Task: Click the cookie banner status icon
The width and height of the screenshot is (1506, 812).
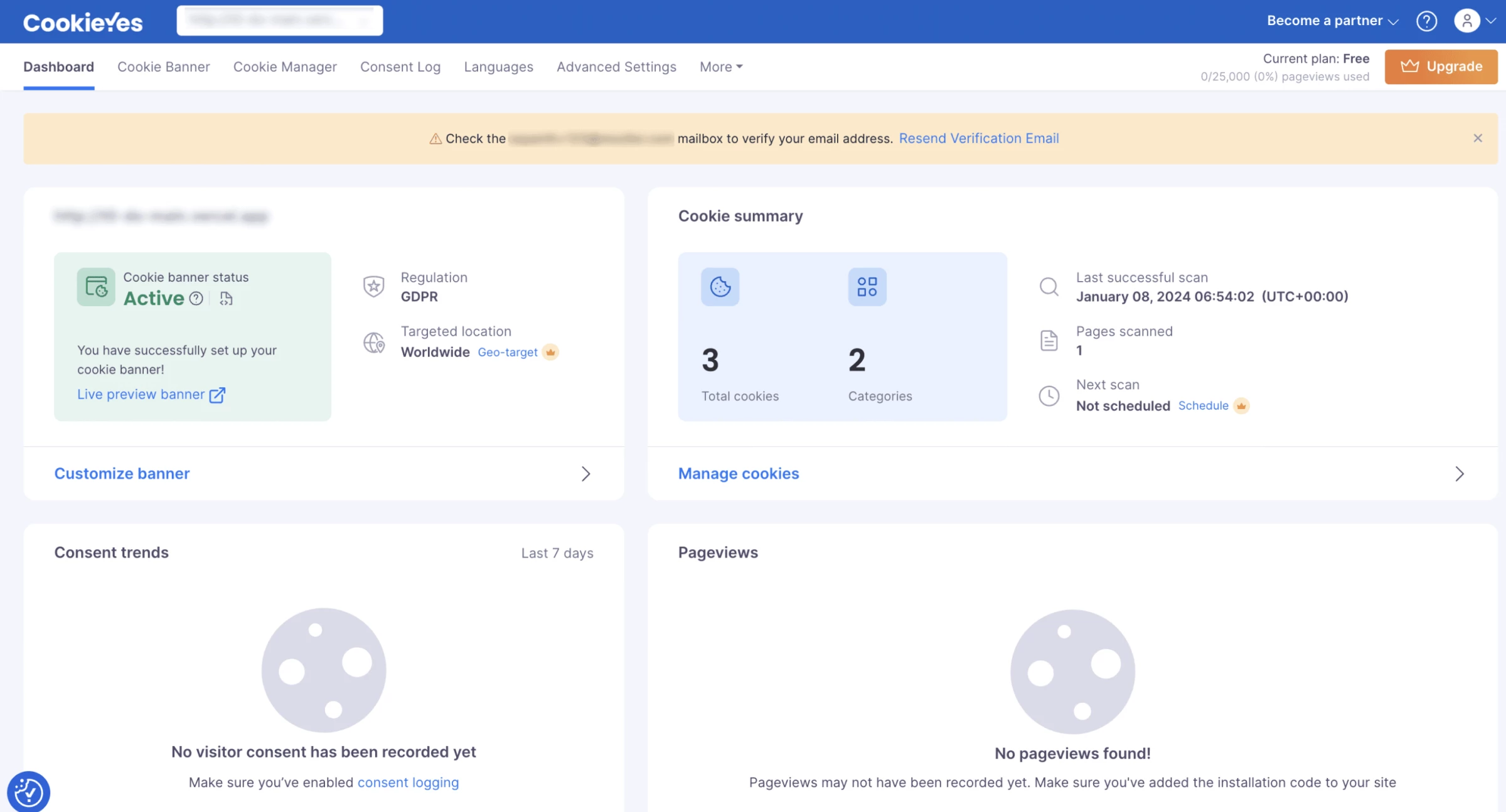Action: [x=96, y=287]
